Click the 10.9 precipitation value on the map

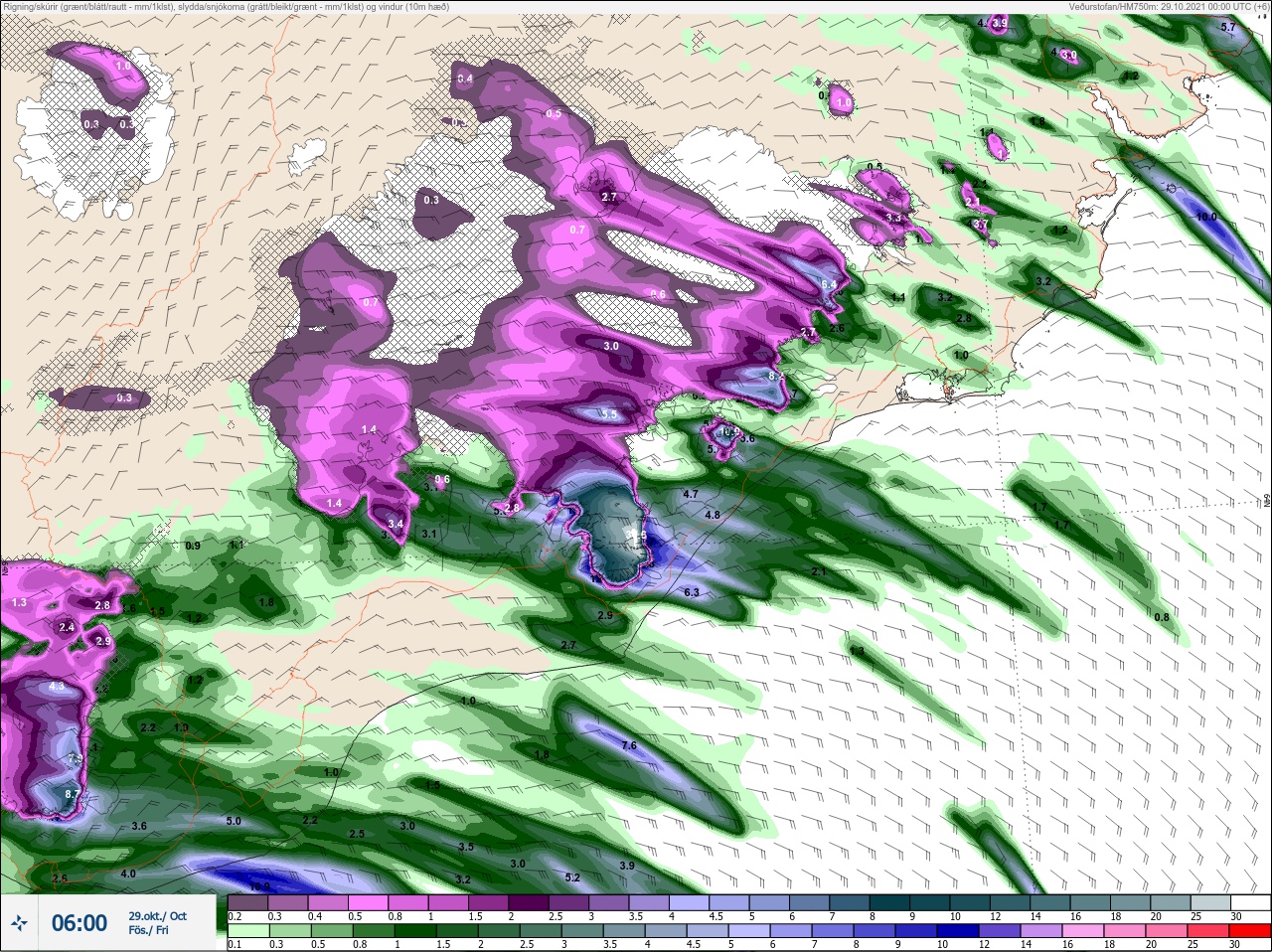tap(259, 886)
